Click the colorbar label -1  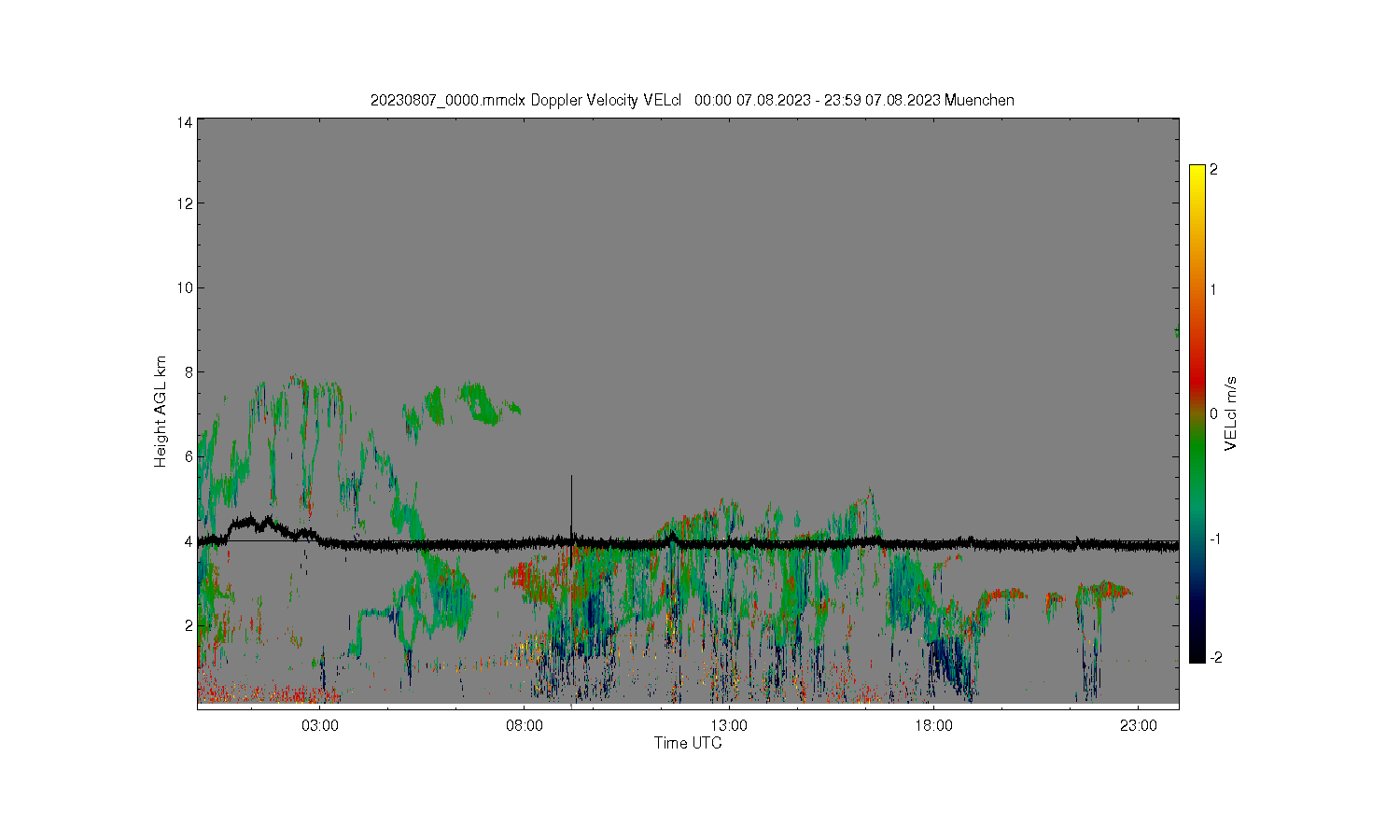(x=1214, y=539)
